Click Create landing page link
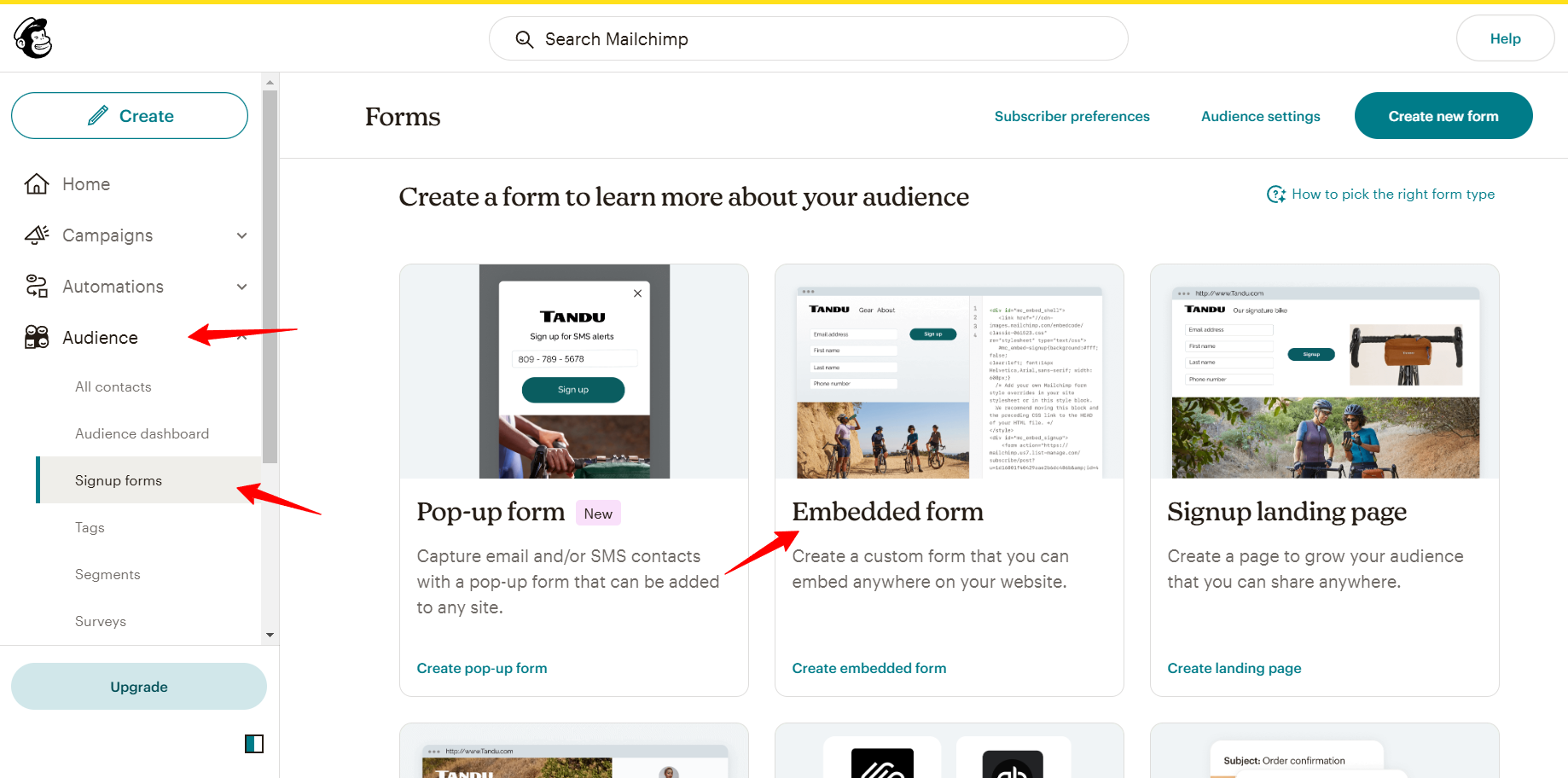 1234,669
